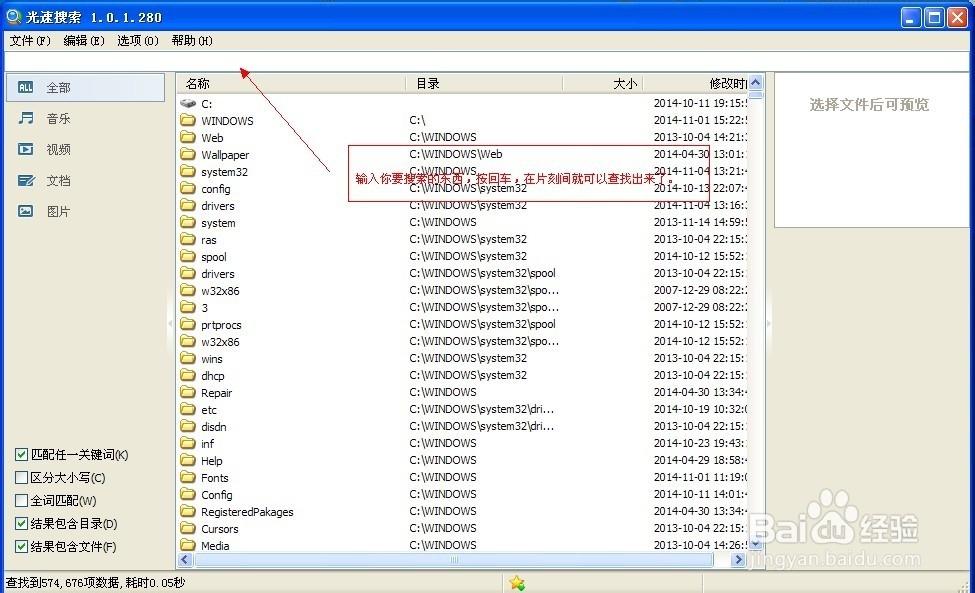Viewport: 975px width, 593px height.
Task: Collapse left panel via splitter arrow
Action: 170,323
